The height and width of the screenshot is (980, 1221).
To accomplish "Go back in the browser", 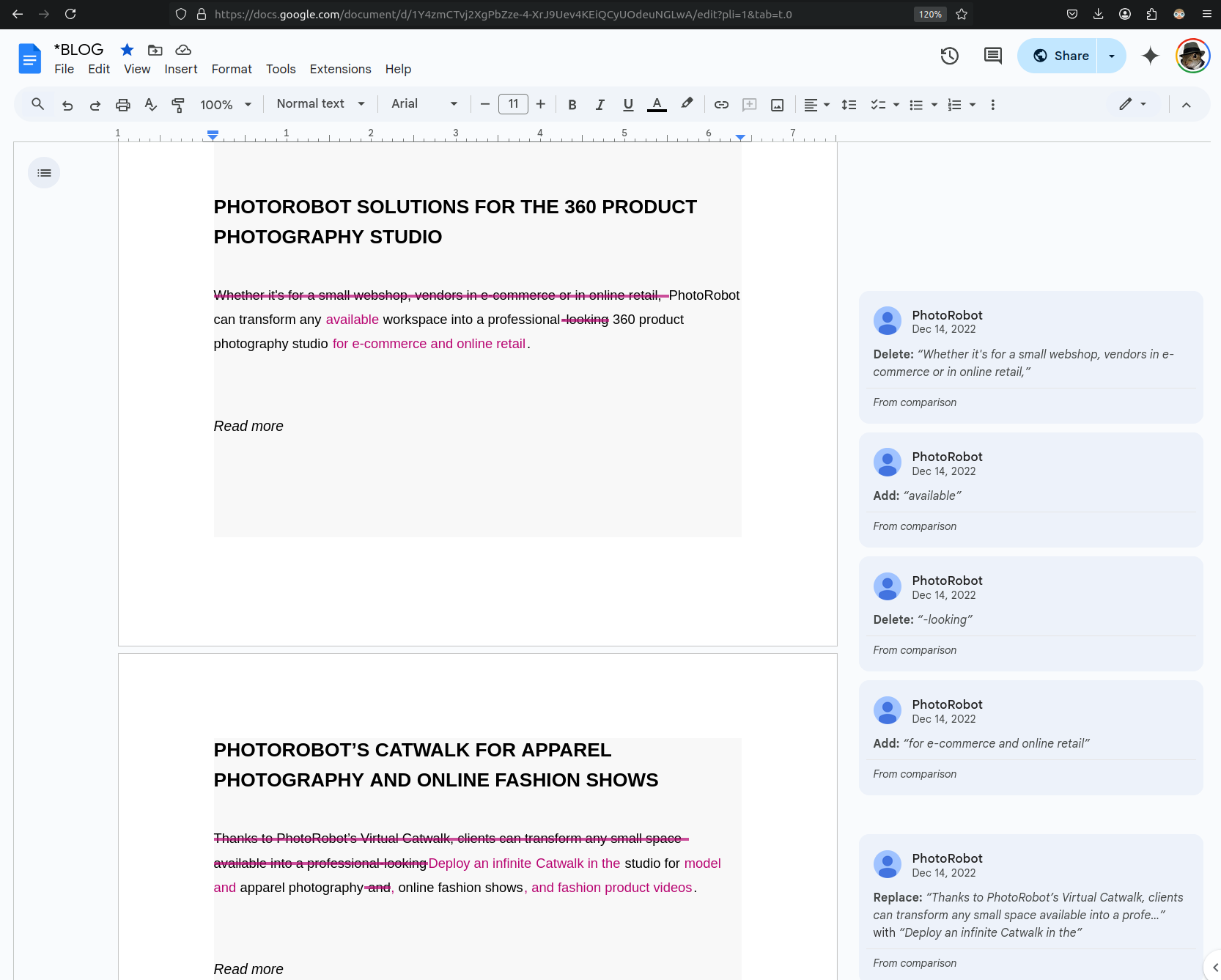I will pyautogui.click(x=18, y=14).
